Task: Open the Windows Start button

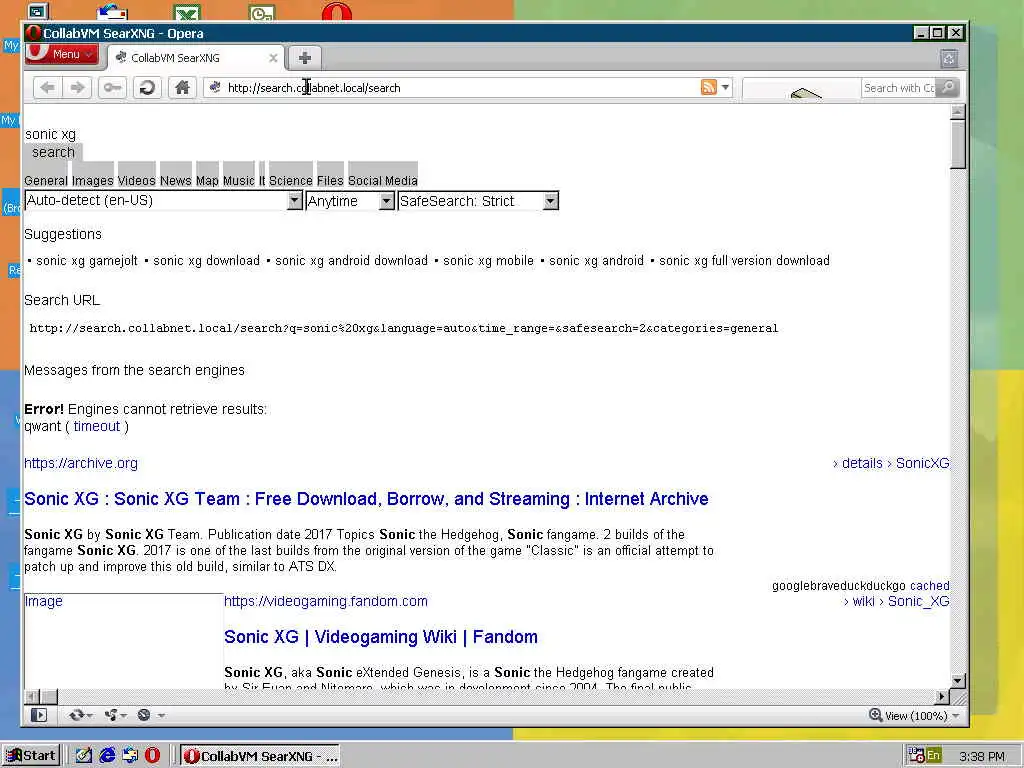Action: click(31, 756)
